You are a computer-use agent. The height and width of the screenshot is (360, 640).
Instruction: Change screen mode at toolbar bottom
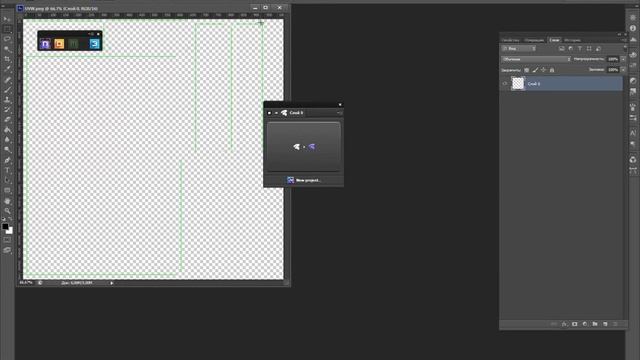7,250
